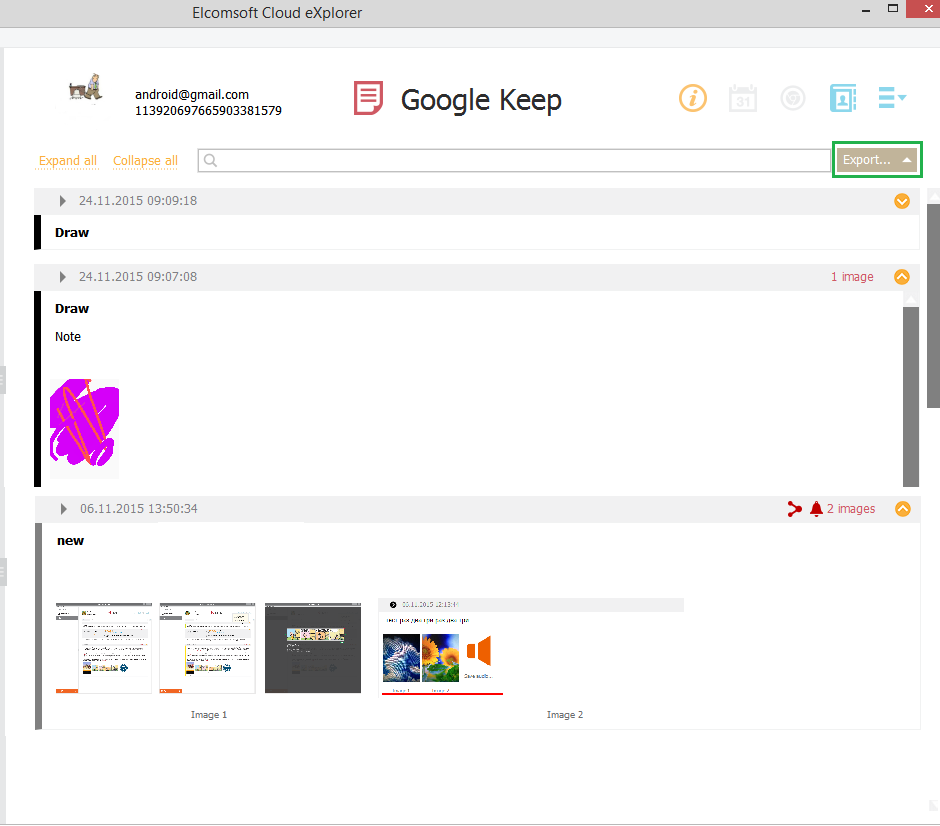940x826 pixels.
Task: Open the view options list dropdown
Action: (x=892, y=98)
